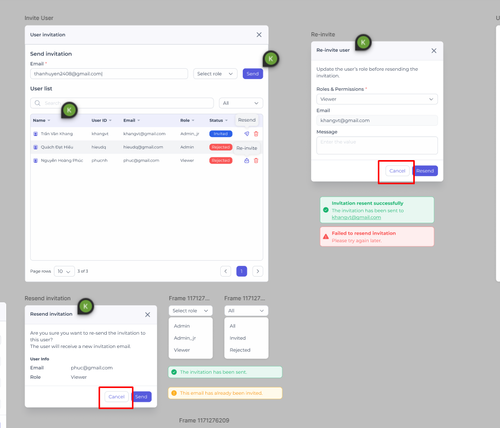Screen dimensions: 500x428
Task: Close the User invitation dialog
Action: coord(259,35)
